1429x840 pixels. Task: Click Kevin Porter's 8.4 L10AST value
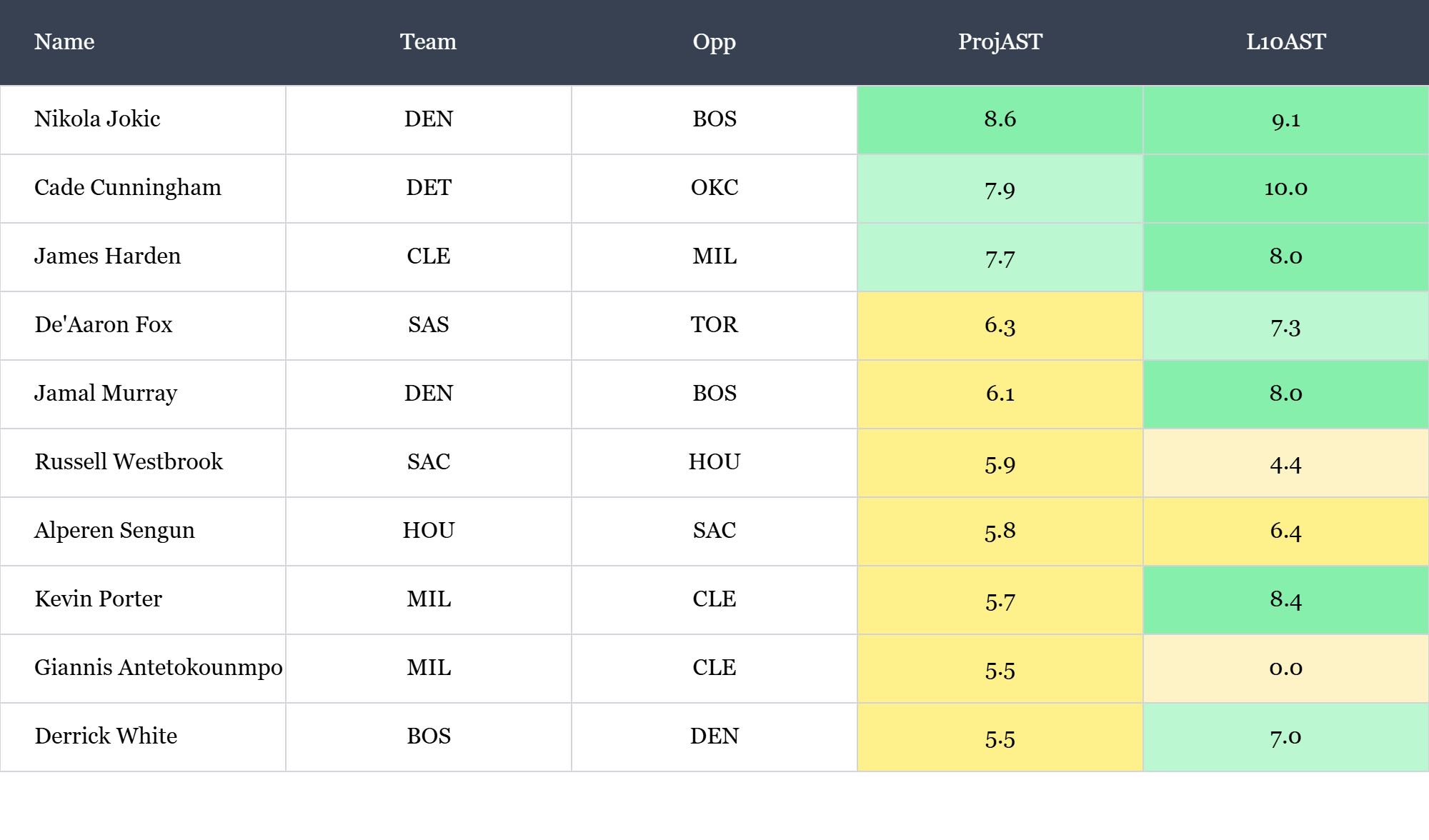(1285, 599)
